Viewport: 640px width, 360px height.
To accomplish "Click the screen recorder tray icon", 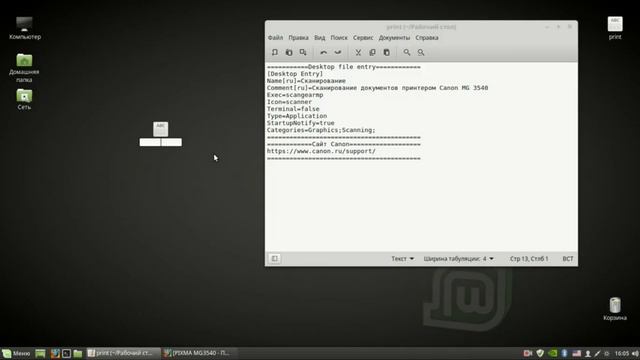I will click(x=528, y=353).
